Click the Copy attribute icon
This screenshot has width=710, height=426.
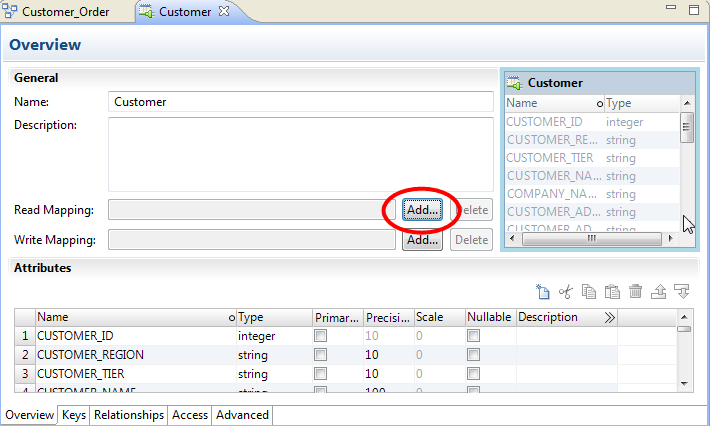(x=589, y=292)
